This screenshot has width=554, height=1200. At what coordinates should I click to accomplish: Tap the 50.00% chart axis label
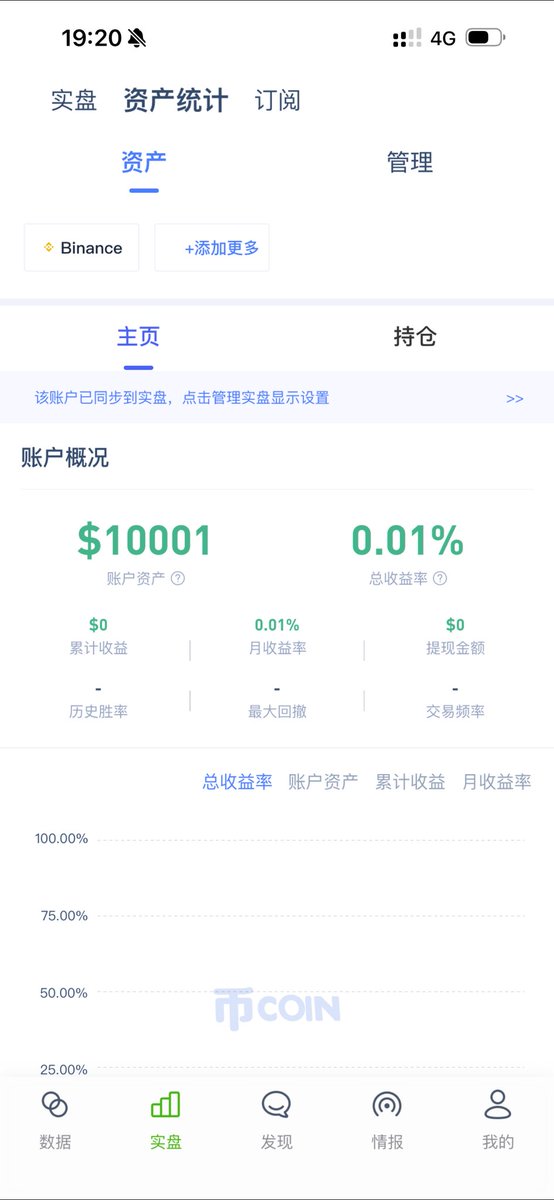point(65,992)
